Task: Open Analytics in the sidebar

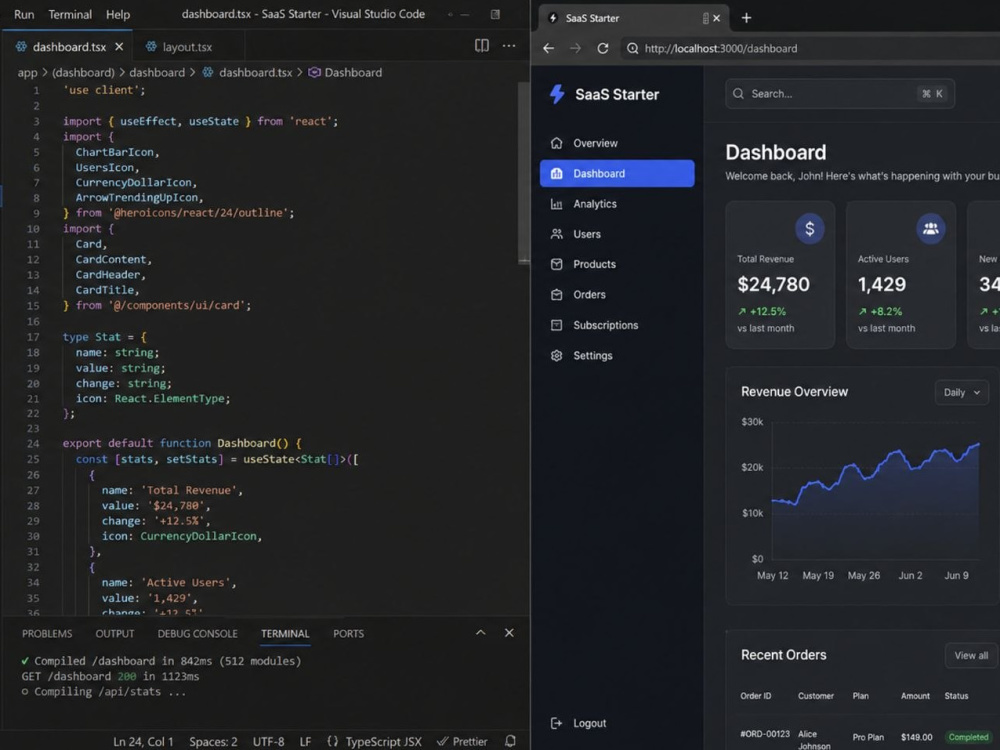Action: (x=617, y=204)
